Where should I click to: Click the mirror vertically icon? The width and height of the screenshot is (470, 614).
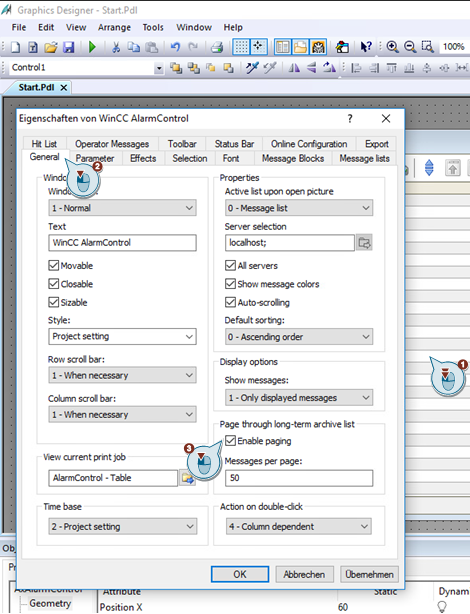pyautogui.click(x=312, y=68)
